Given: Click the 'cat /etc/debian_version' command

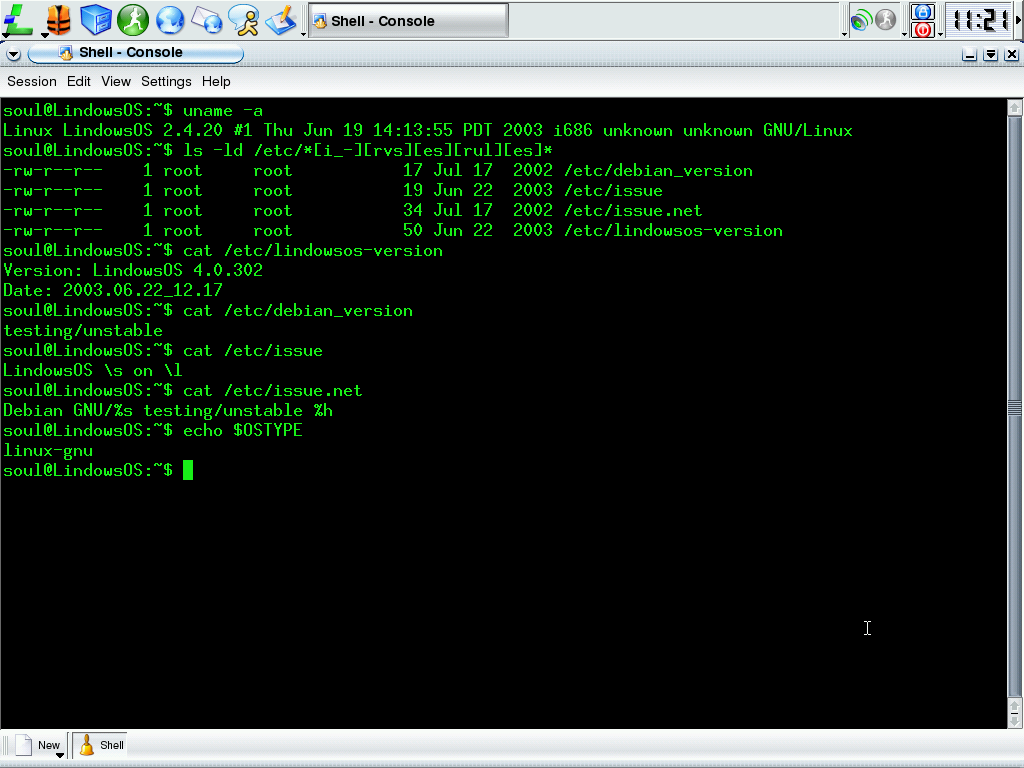Looking at the screenshot, I should coord(298,311).
